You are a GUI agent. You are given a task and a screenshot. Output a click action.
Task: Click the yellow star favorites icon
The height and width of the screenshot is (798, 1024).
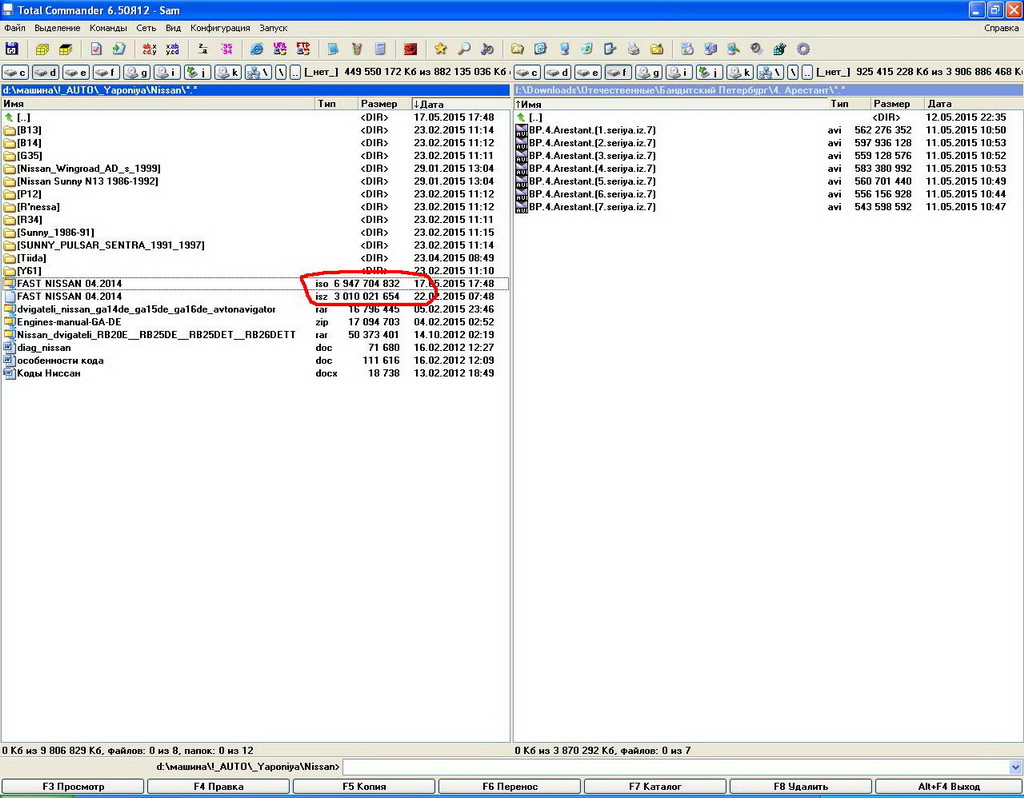click(x=440, y=49)
